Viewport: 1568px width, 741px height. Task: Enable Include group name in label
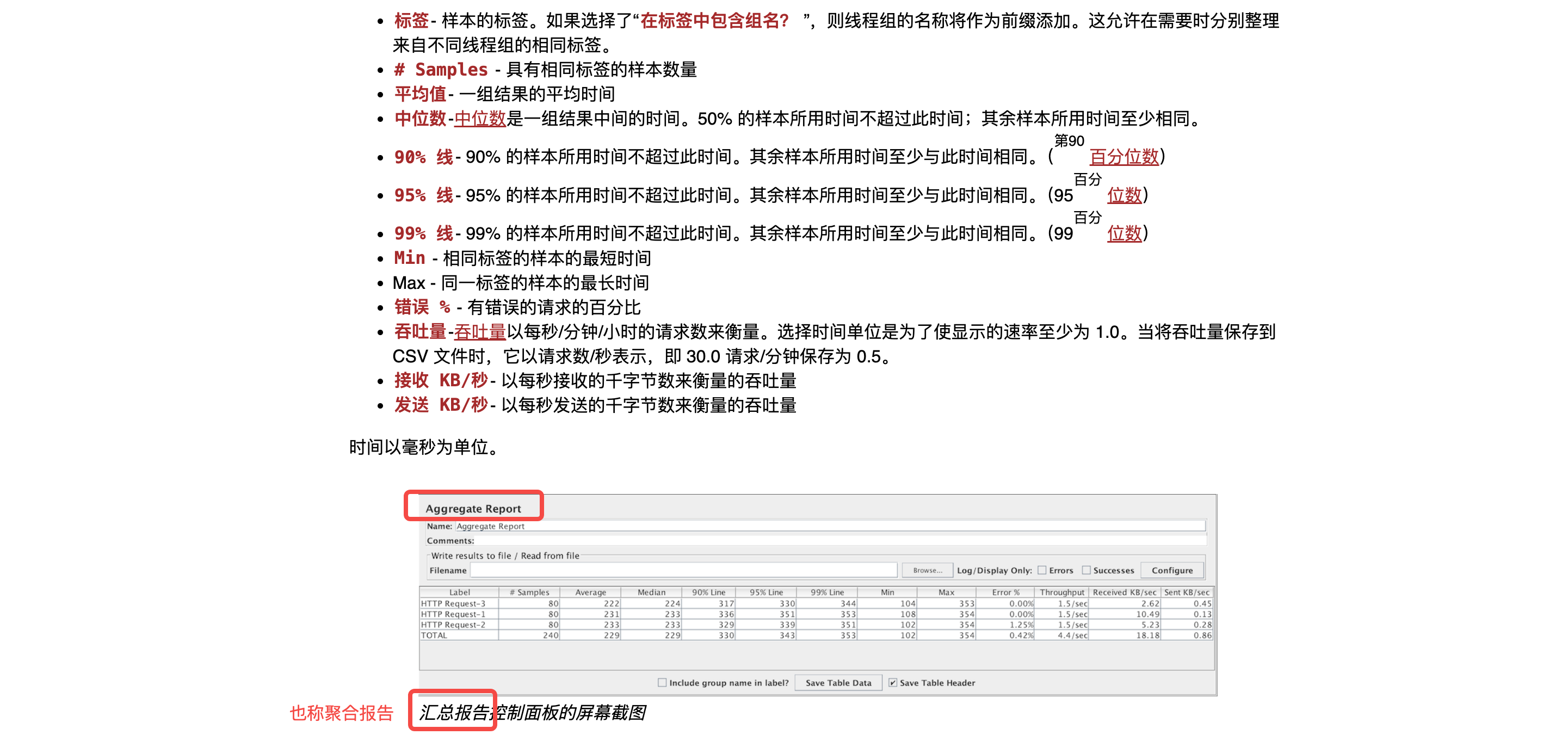point(662,683)
